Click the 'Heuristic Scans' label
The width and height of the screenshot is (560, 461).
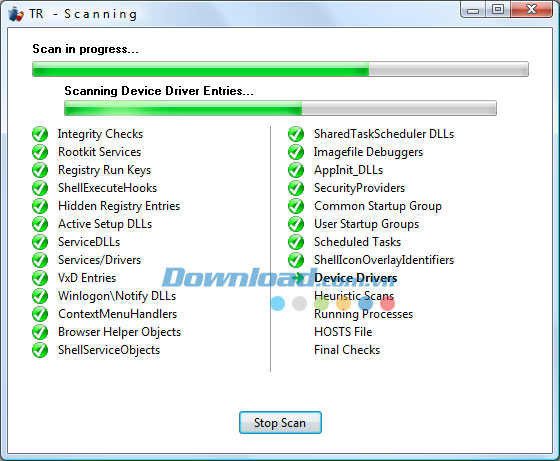coord(354,296)
